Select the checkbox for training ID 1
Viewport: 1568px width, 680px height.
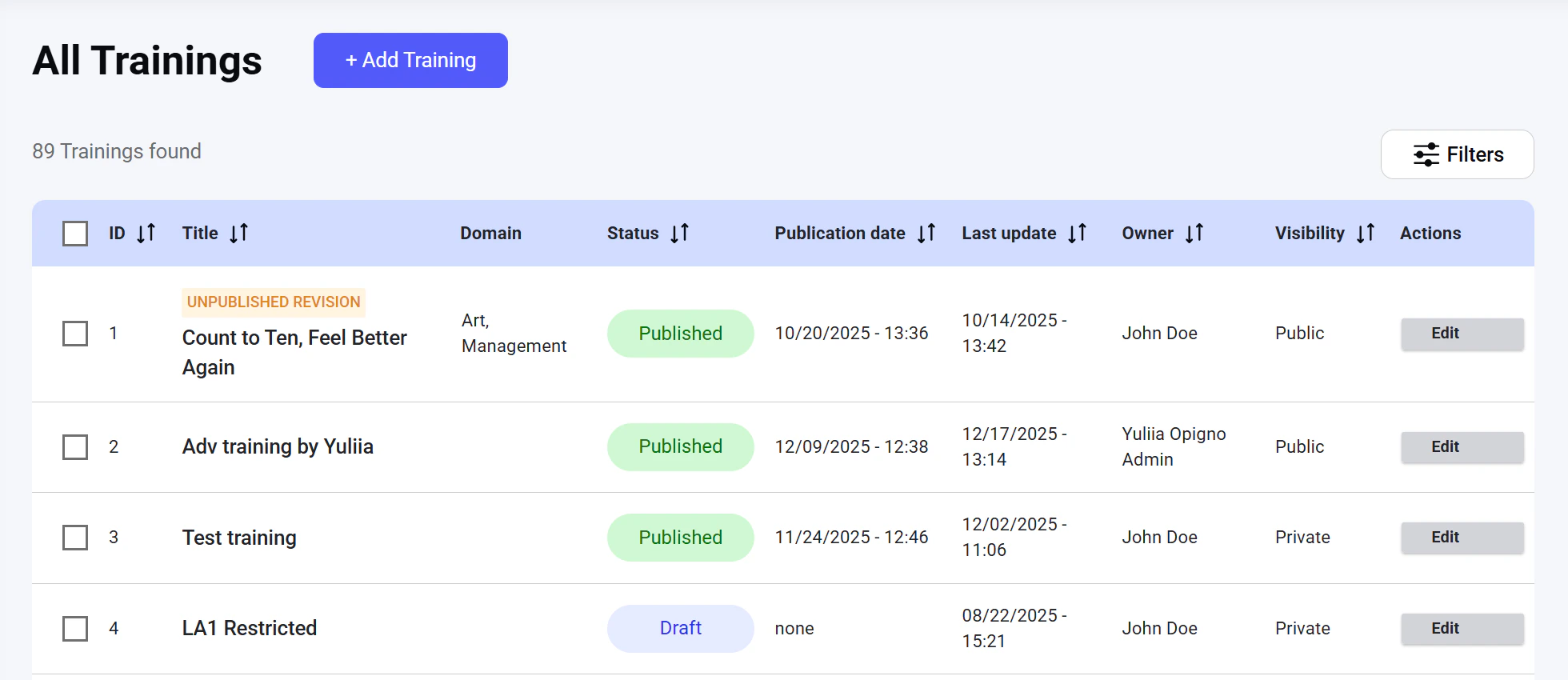[x=75, y=334]
